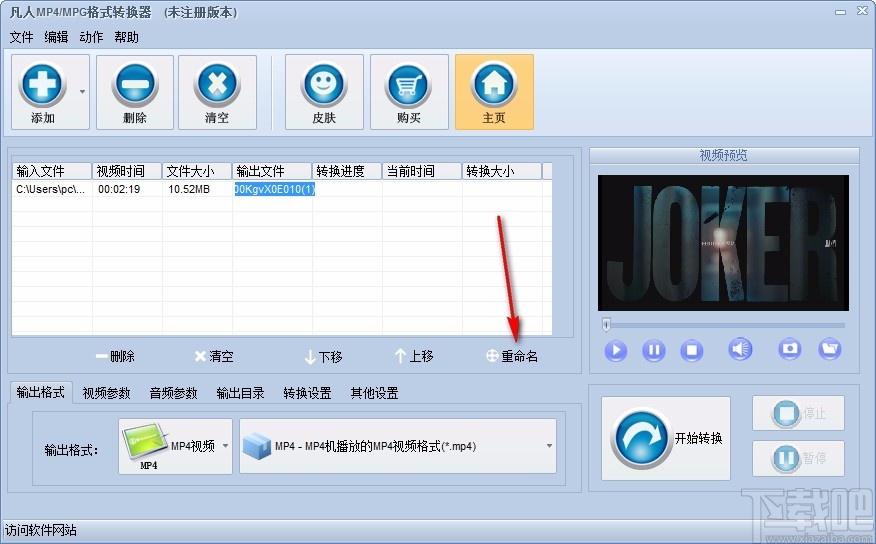Screen dimensions: 876x544
Task: Click 删除 below the file list
Action: (x=116, y=356)
